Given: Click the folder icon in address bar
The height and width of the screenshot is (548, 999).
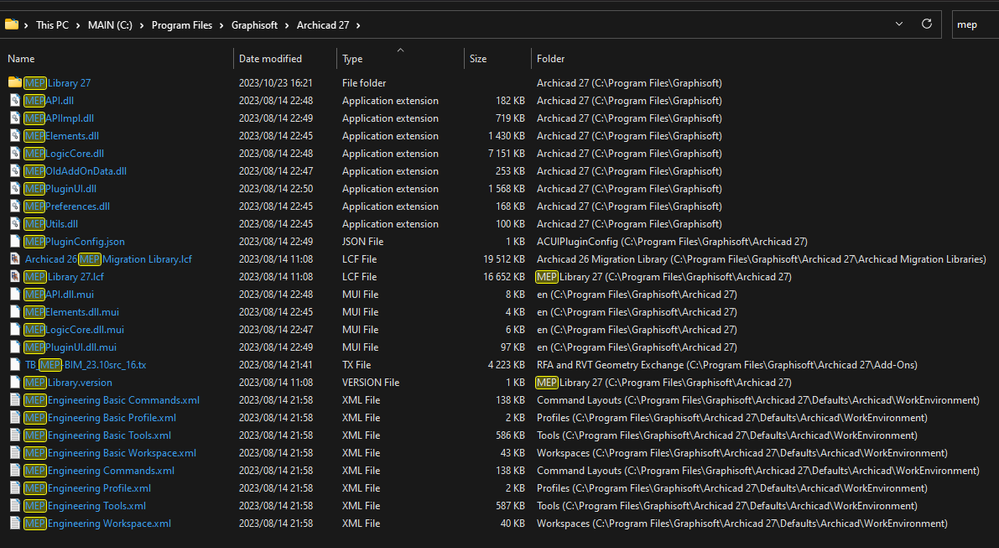Looking at the screenshot, I should (12, 24).
